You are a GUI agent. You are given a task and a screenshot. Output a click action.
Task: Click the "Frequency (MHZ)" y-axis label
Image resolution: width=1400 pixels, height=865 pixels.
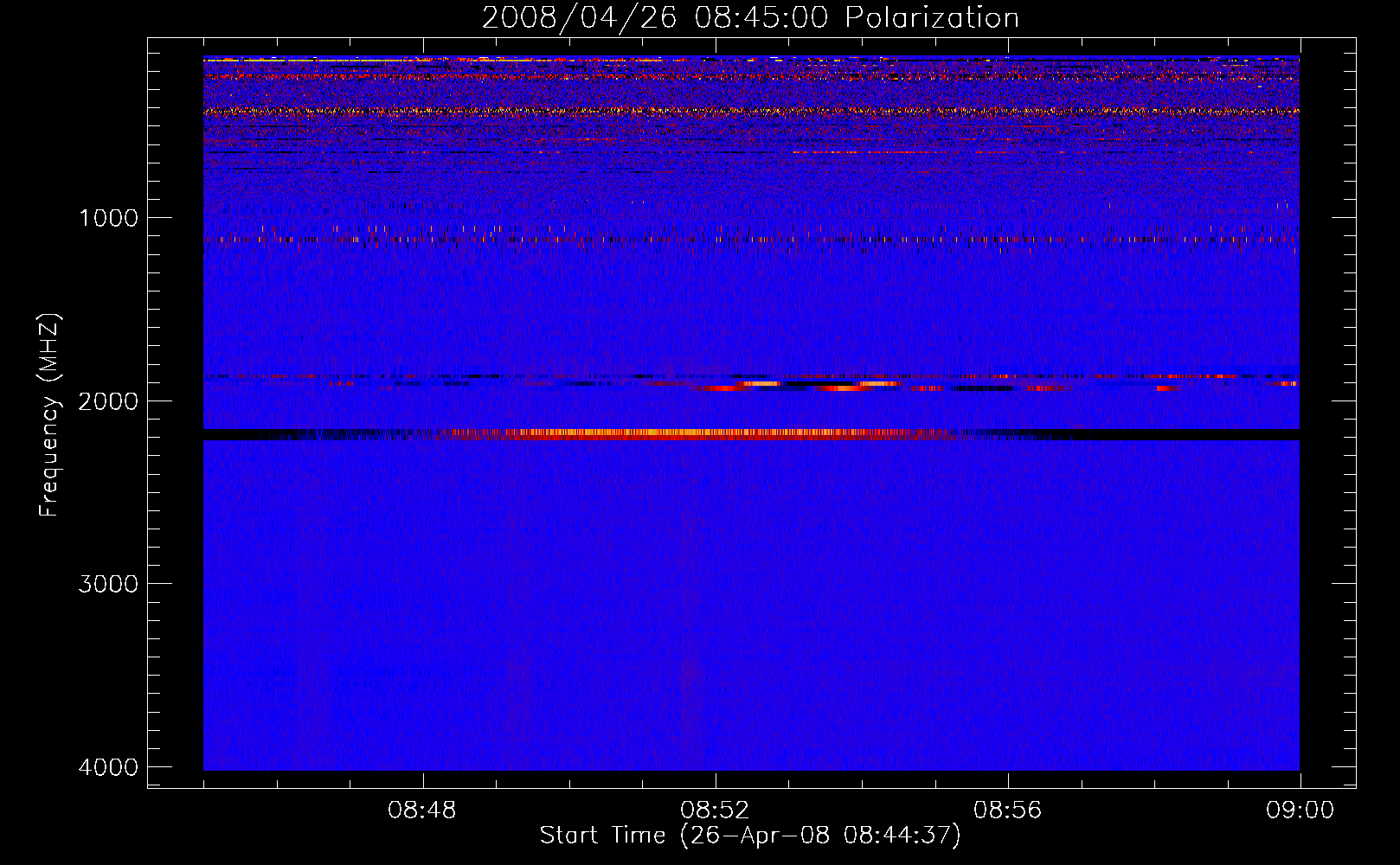[49, 416]
